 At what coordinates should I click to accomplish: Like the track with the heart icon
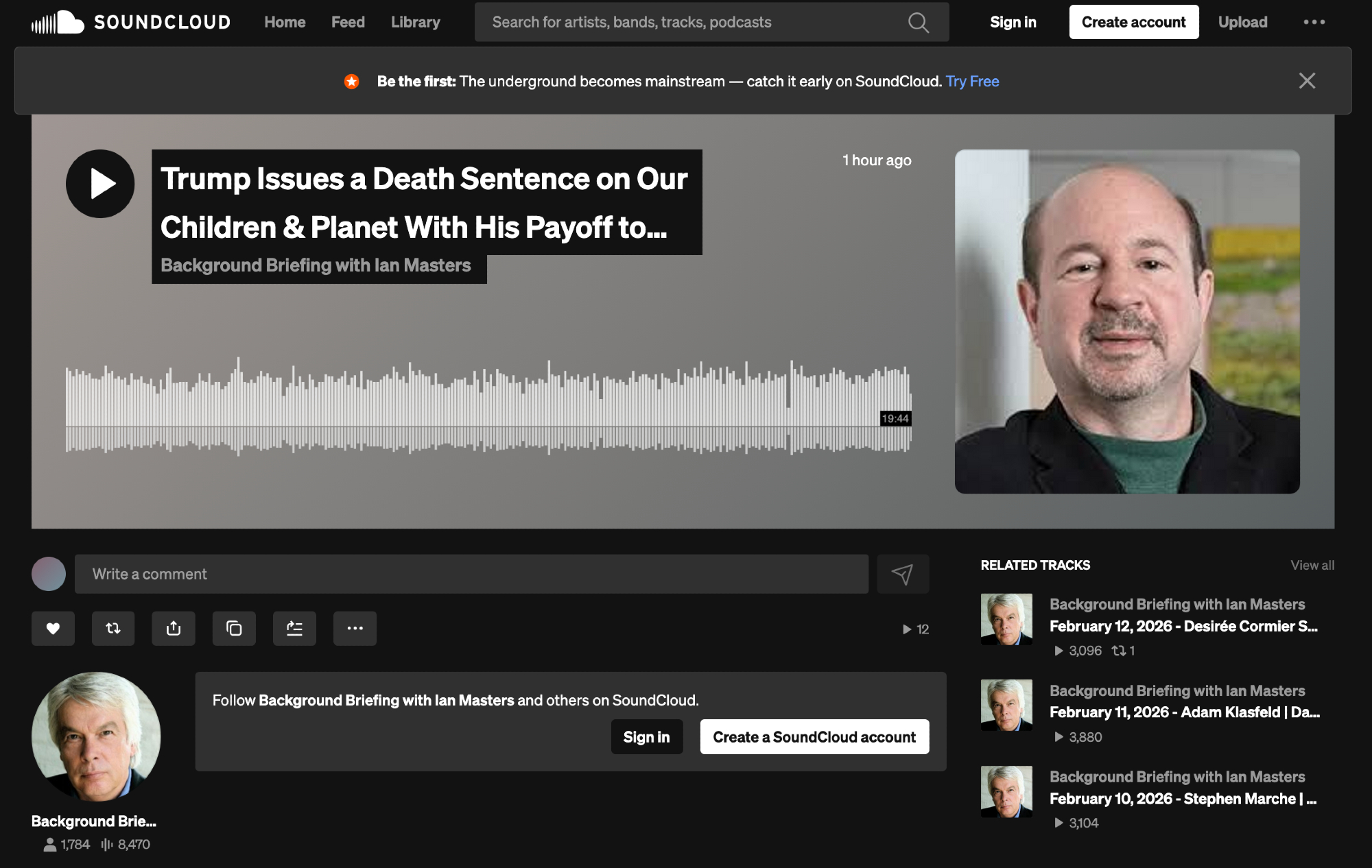coord(53,628)
